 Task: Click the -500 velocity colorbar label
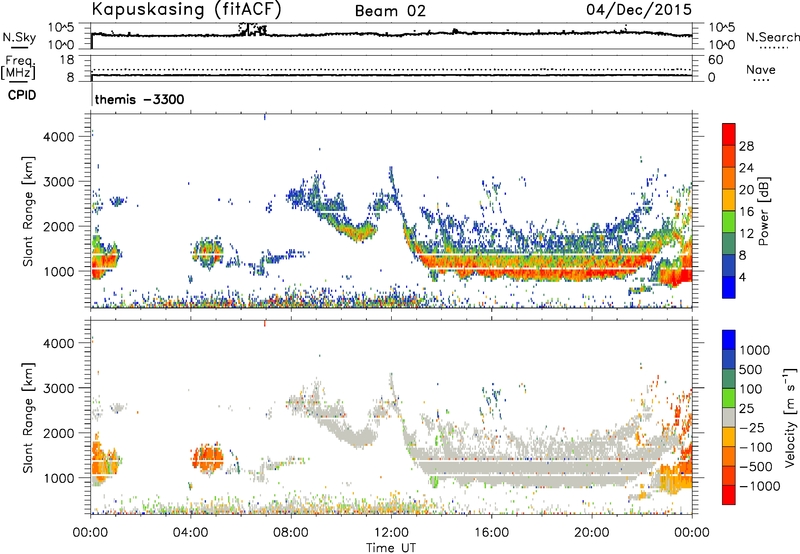click(756, 467)
